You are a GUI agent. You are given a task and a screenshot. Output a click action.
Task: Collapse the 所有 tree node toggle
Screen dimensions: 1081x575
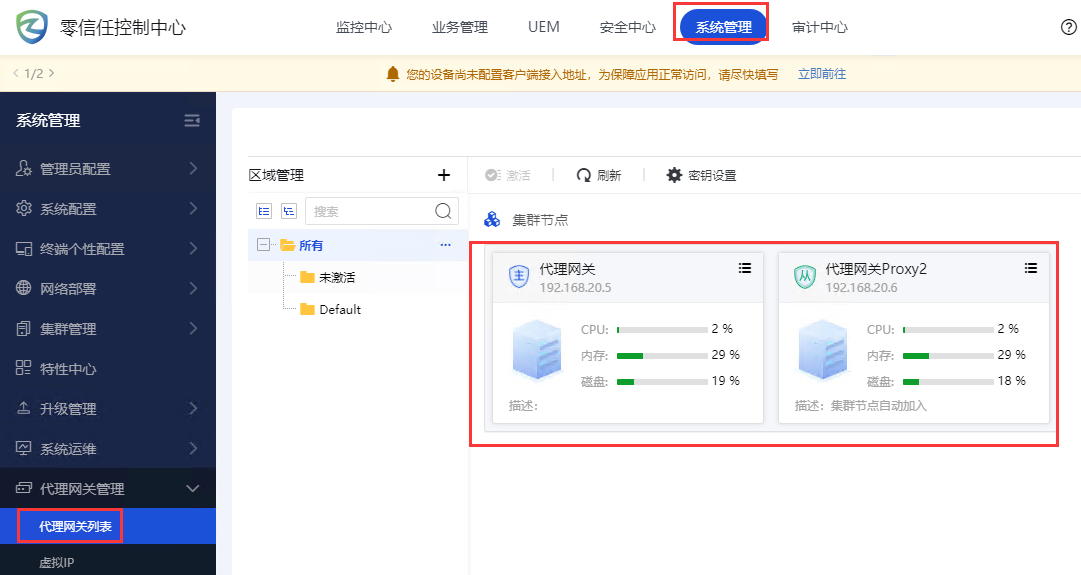pyautogui.click(x=263, y=245)
